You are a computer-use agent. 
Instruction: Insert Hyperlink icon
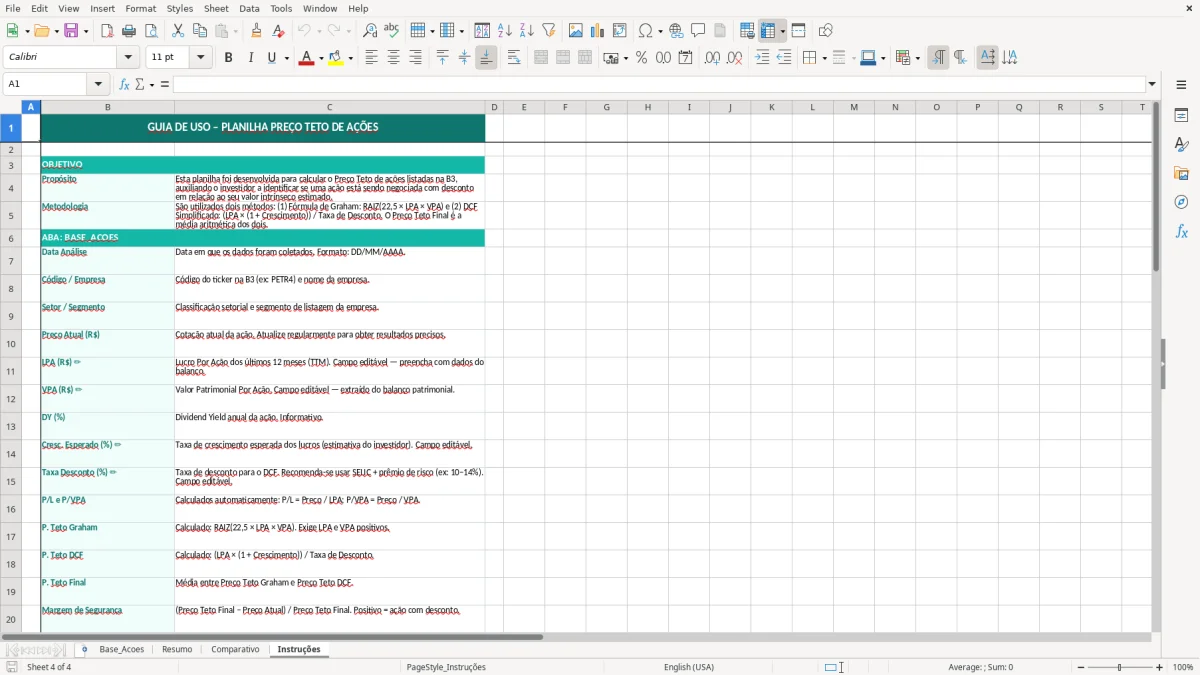pos(676,31)
